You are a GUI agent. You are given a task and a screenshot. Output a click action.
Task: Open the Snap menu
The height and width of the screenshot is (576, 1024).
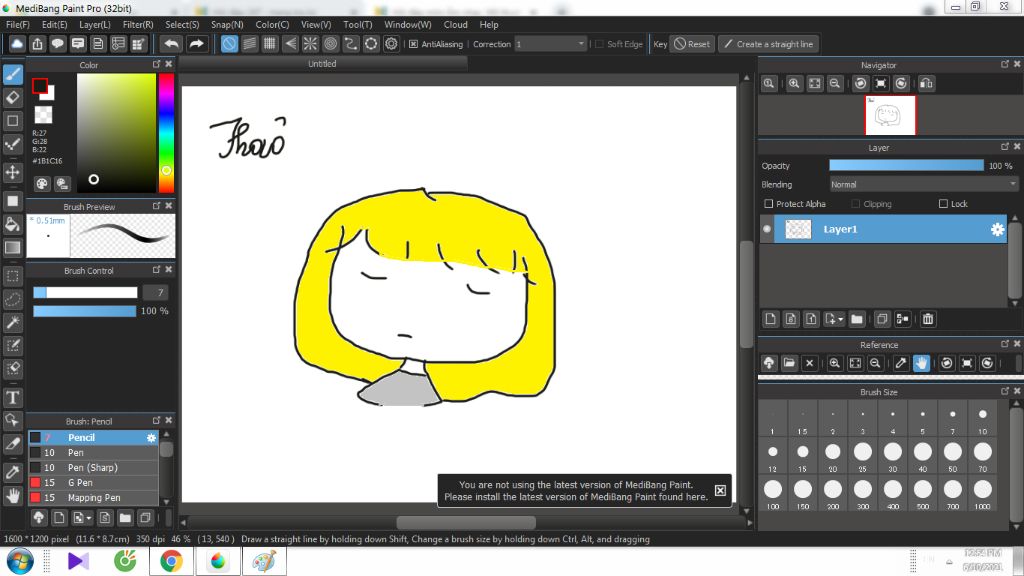click(x=227, y=25)
